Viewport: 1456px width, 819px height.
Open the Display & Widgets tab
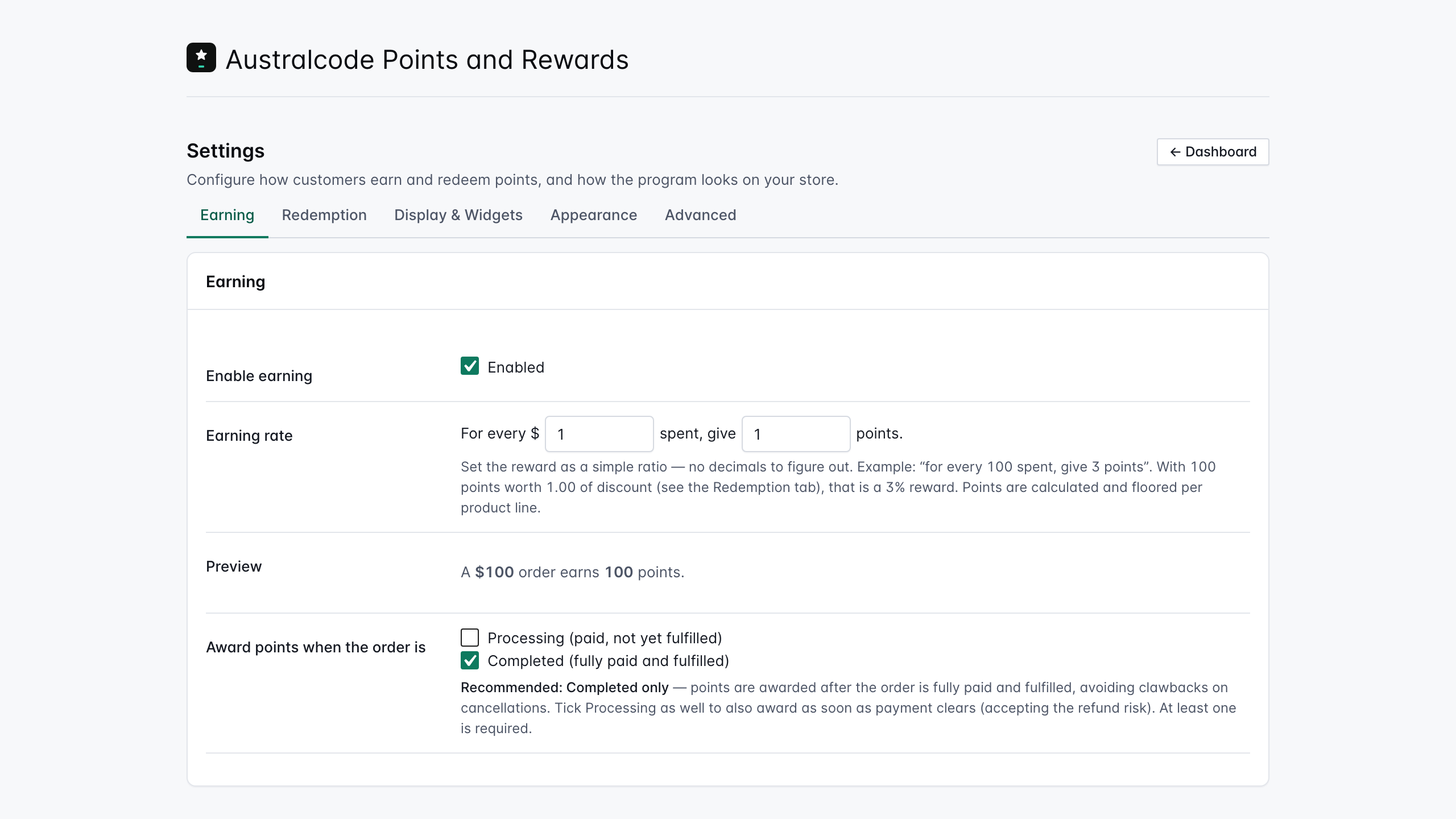pos(458,216)
